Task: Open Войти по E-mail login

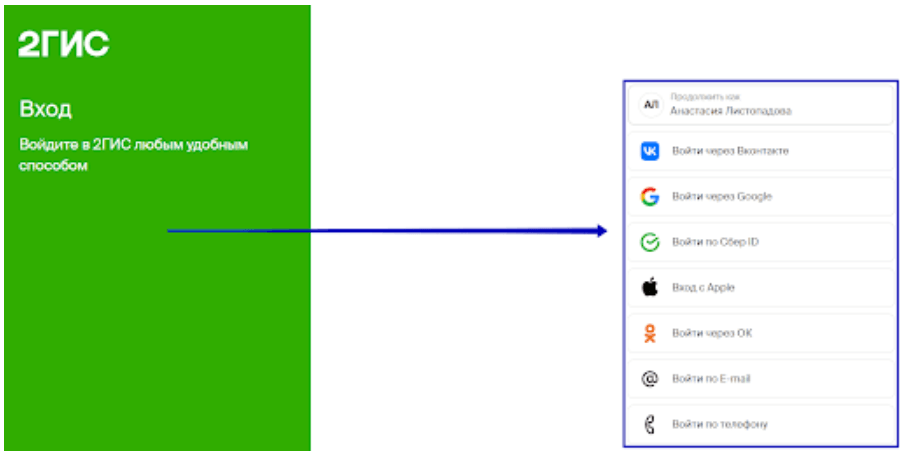Action: (761, 379)
